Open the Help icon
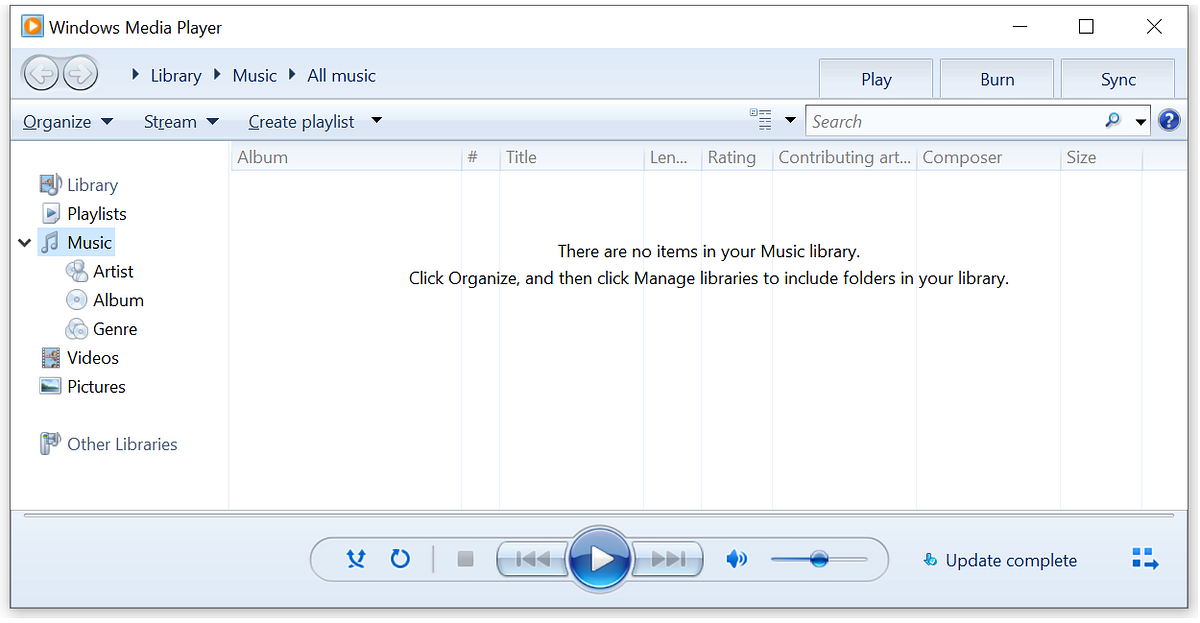The image size is (1200, 623). [1169, 120]
